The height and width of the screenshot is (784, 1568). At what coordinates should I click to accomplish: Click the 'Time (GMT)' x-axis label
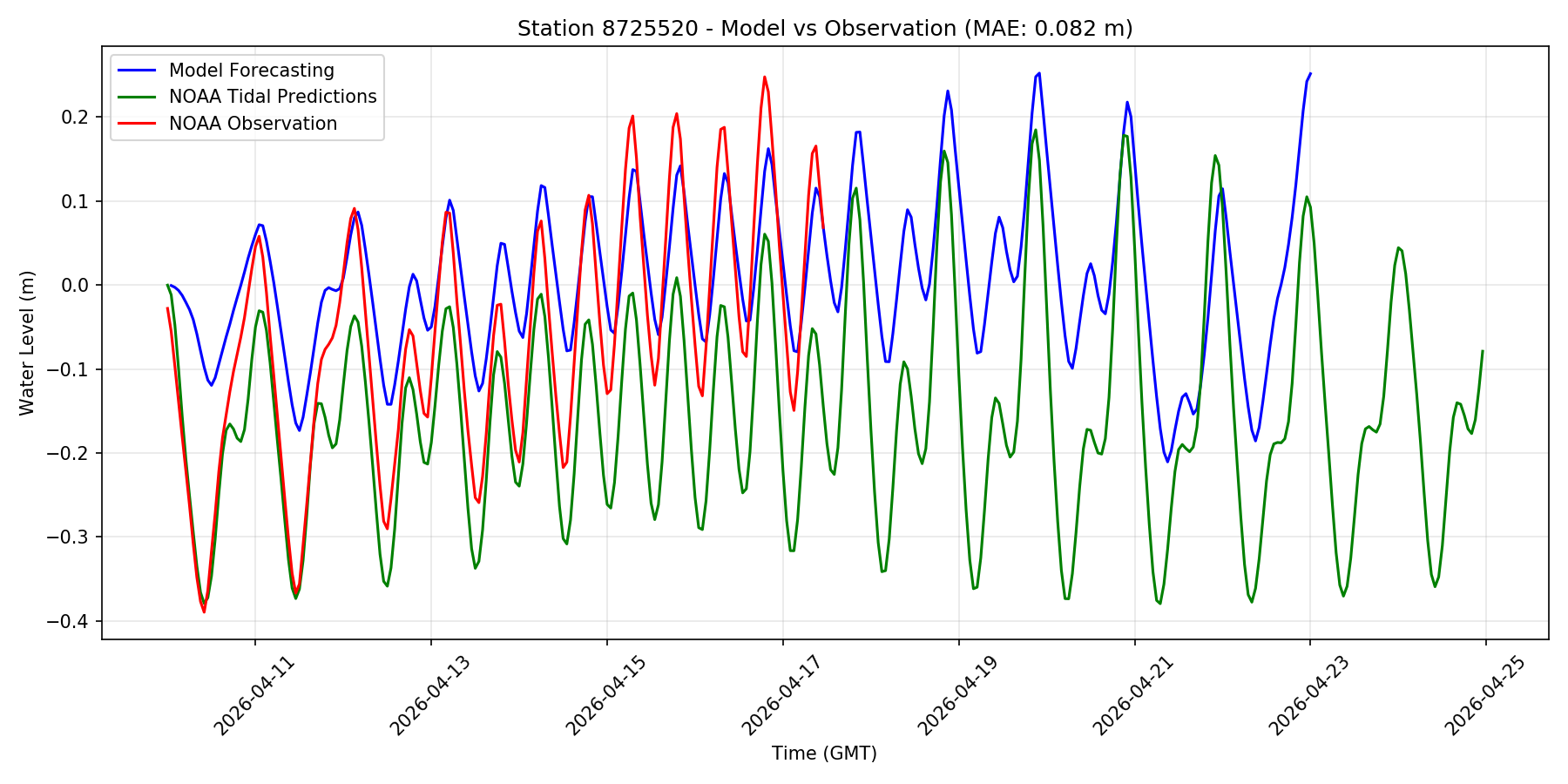pos(824,754)
